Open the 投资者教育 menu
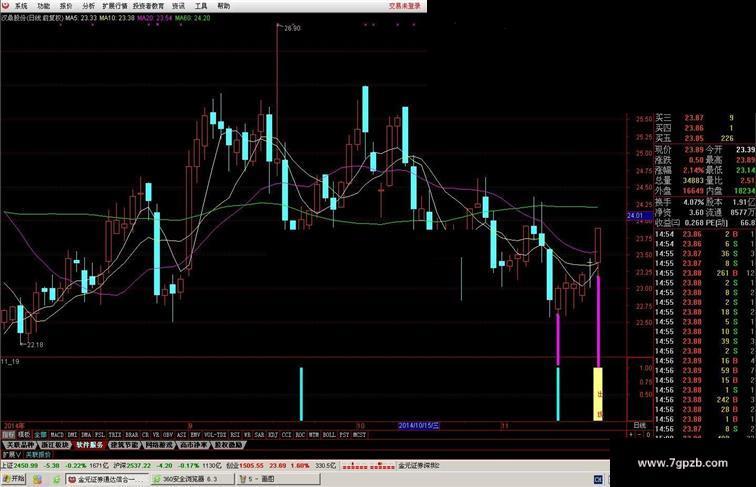The image size is (756, 487). pos(148,6)
